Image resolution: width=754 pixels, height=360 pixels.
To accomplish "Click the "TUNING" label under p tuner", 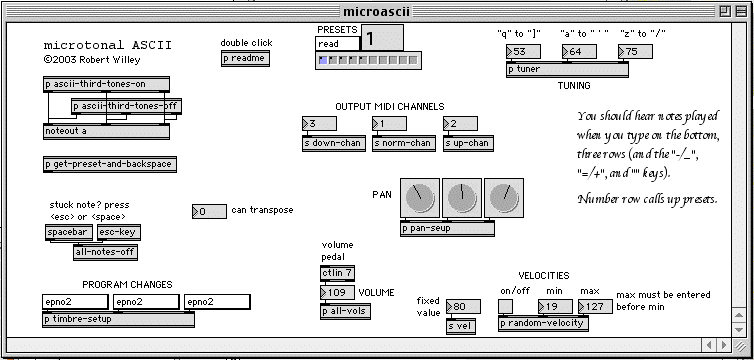I will click(574, 86).
